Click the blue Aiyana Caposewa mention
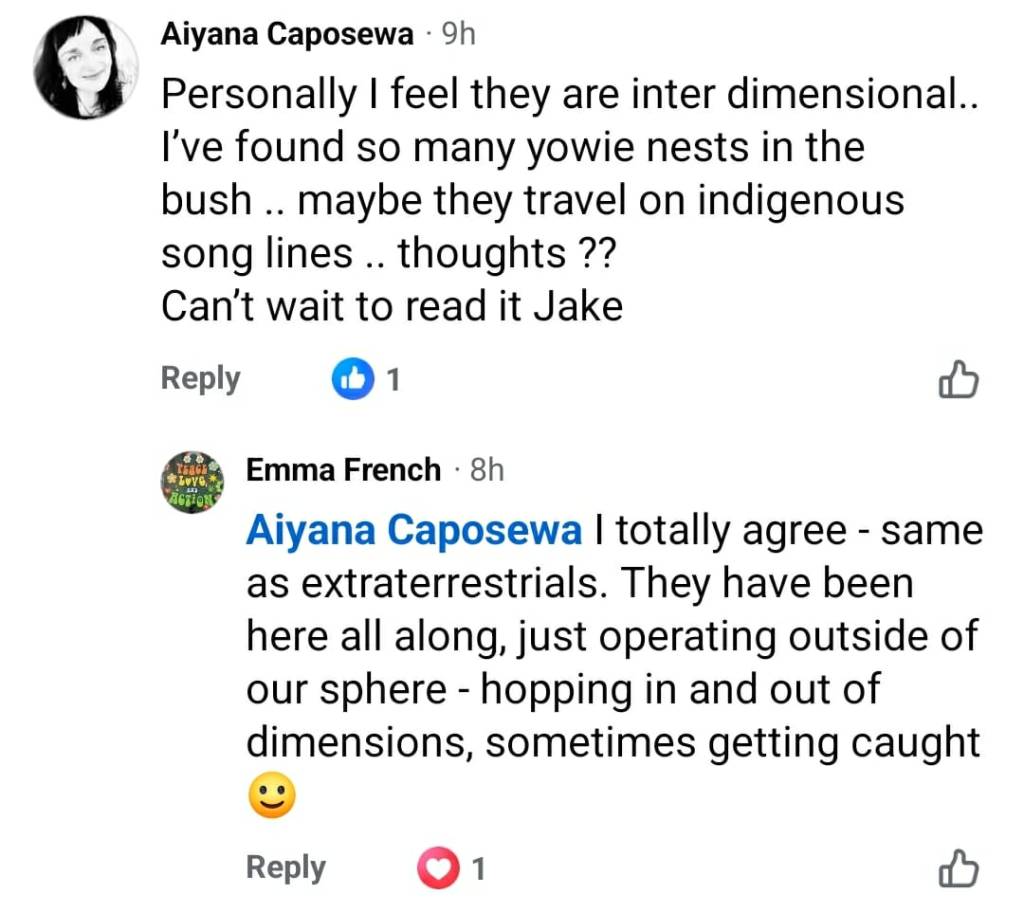 413,530
